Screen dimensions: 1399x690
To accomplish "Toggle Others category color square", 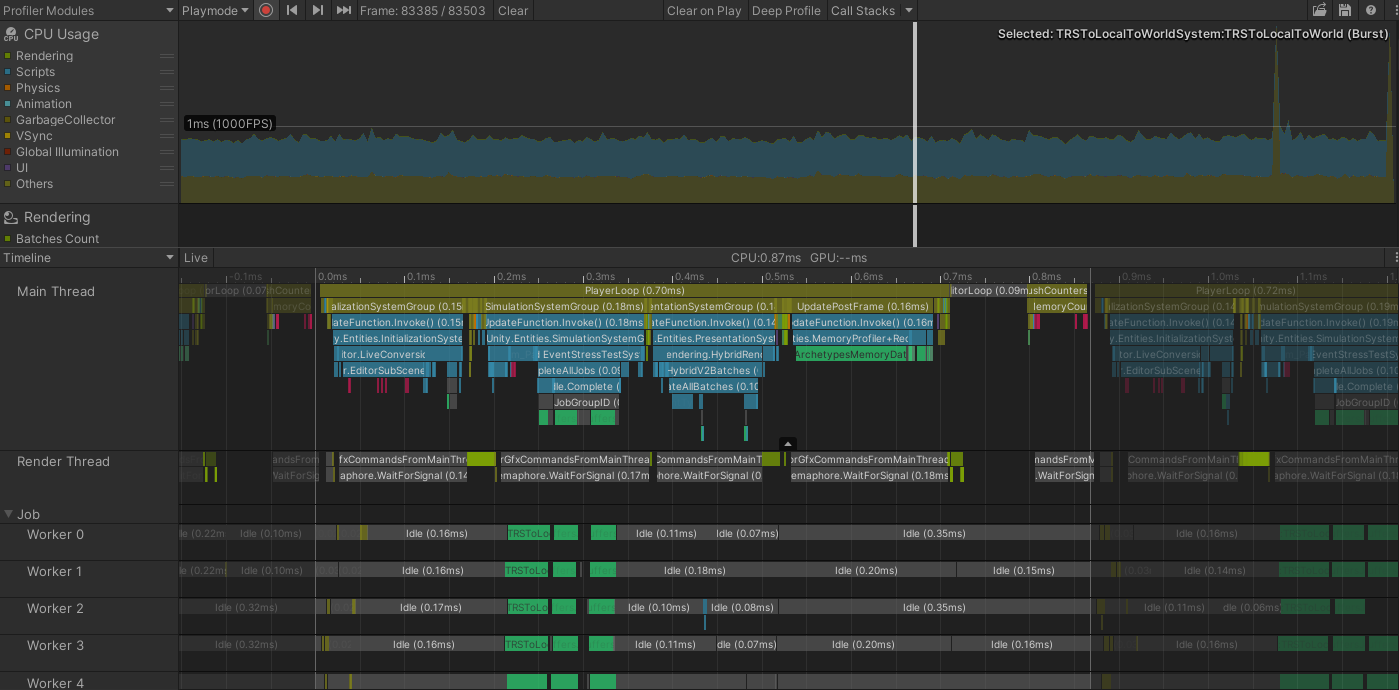I will pos(8,184).
